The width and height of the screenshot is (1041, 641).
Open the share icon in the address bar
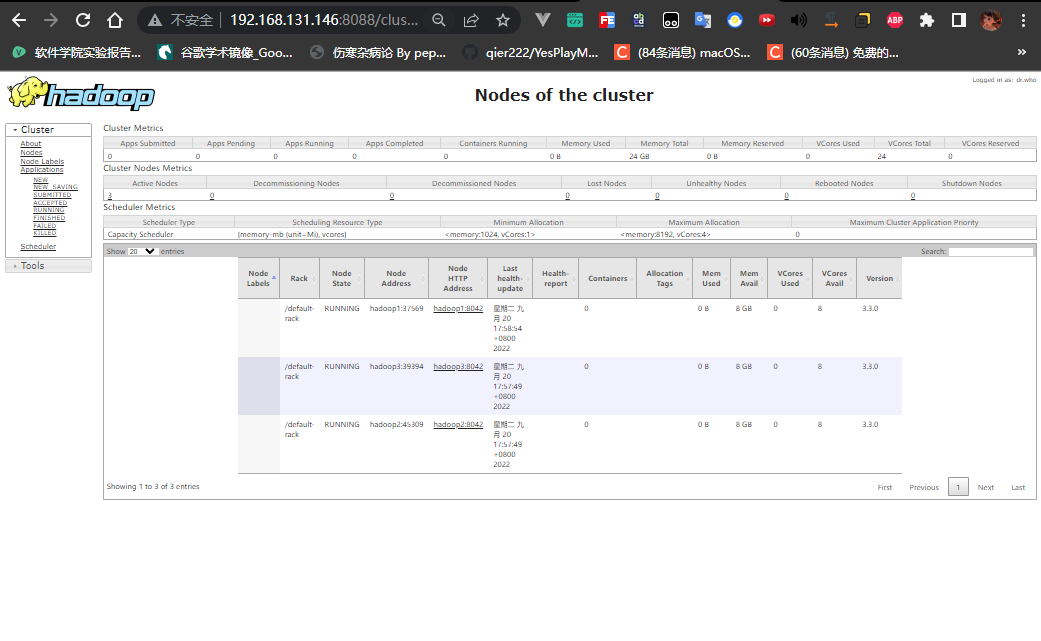(471, 19)
